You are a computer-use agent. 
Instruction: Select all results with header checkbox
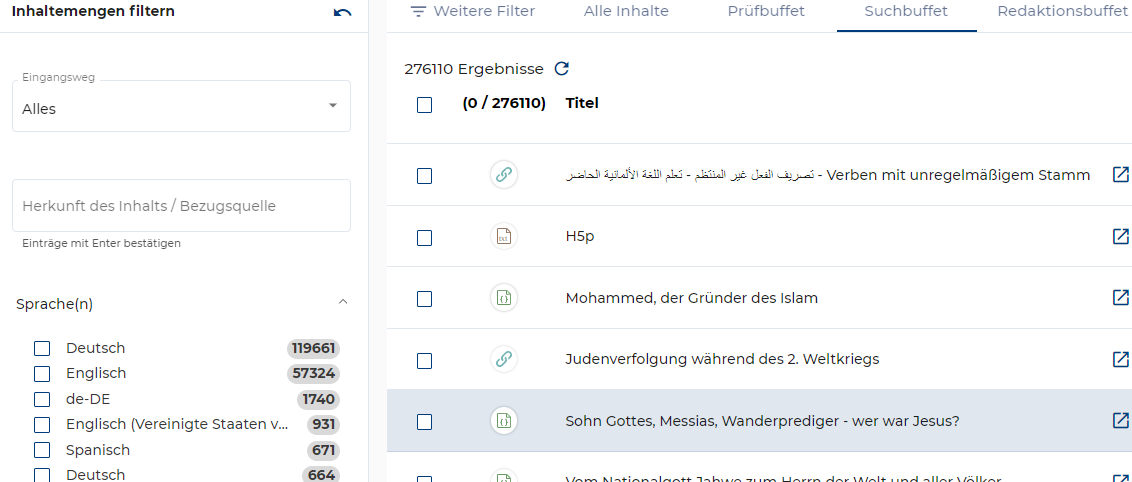tap(424, 104)
